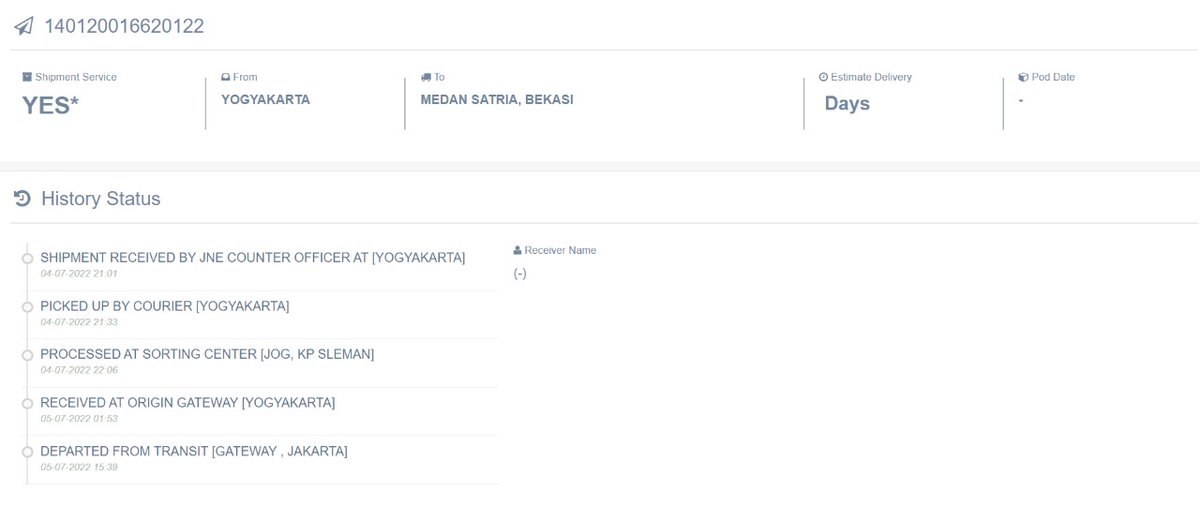Image resolution: width=1200 pixels, height=505 pixels.
Task: Click the Shipment Service label
Action: [76, 77]
